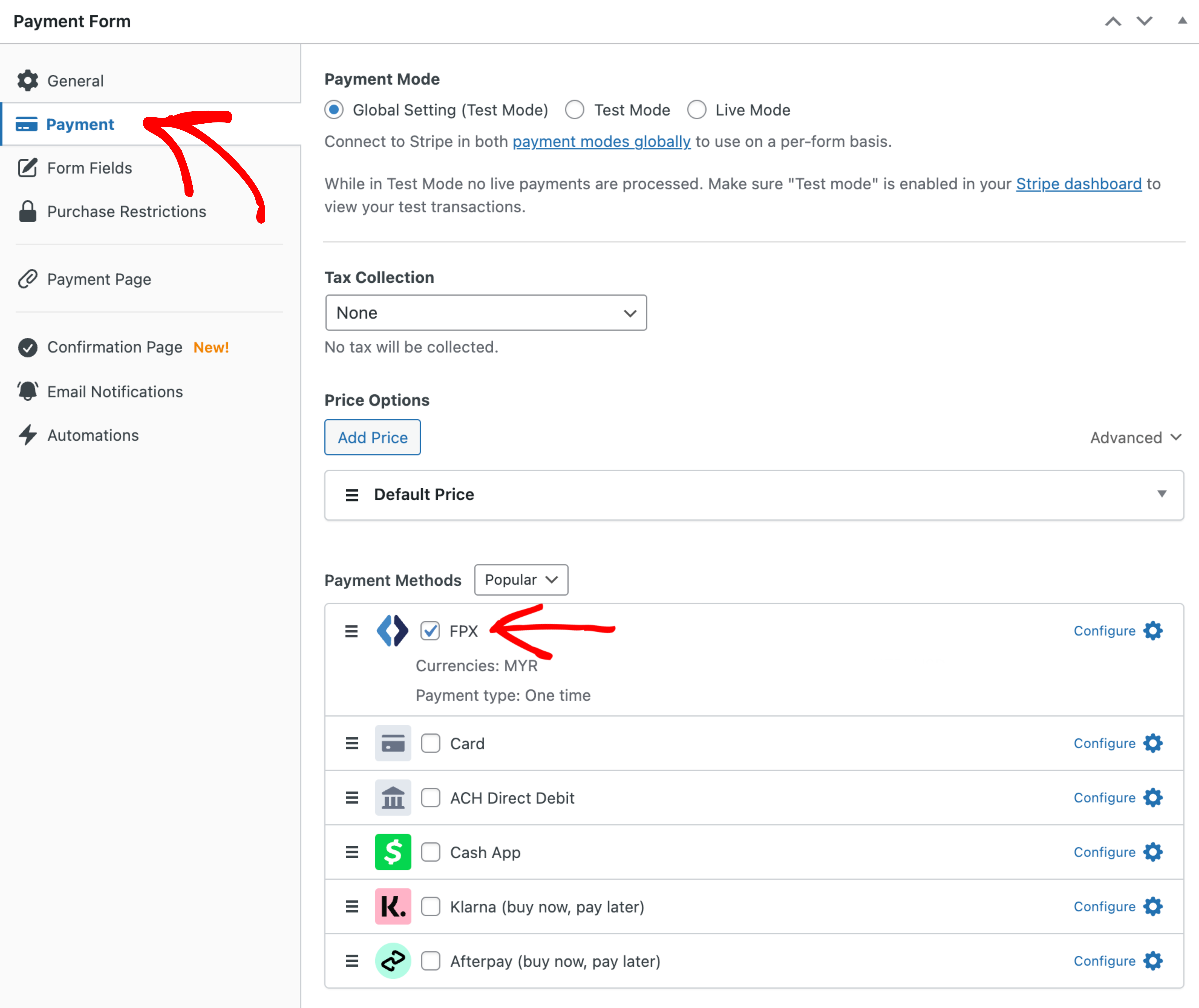The width and height of the screenshot is (1199, 1008).
Task: Click the Add Price button
Action: click(x=372, y=438)
